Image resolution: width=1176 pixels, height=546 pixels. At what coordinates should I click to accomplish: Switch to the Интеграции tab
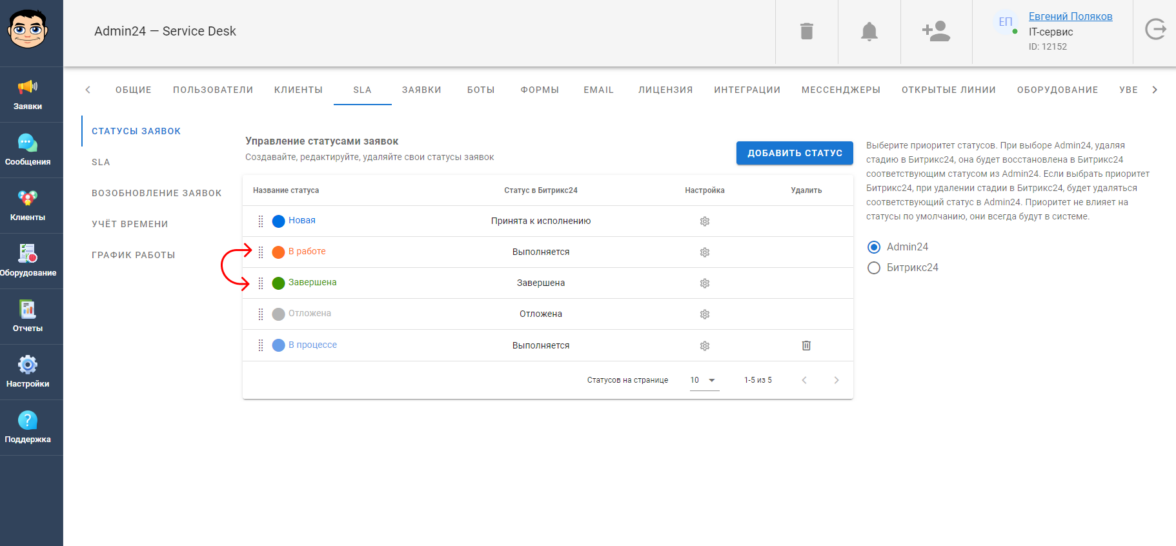click(x=746, y=90)
